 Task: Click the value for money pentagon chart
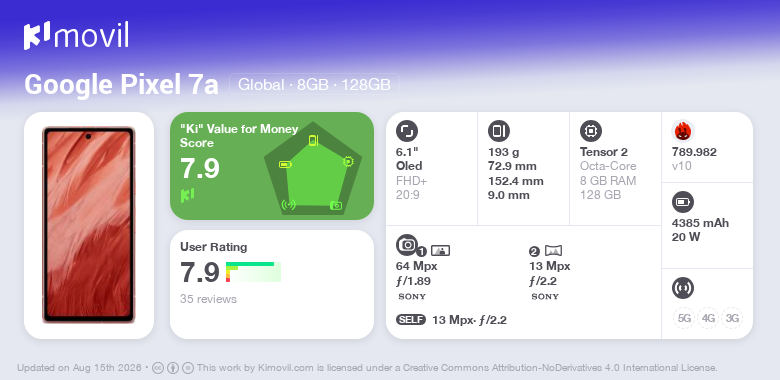313,168
